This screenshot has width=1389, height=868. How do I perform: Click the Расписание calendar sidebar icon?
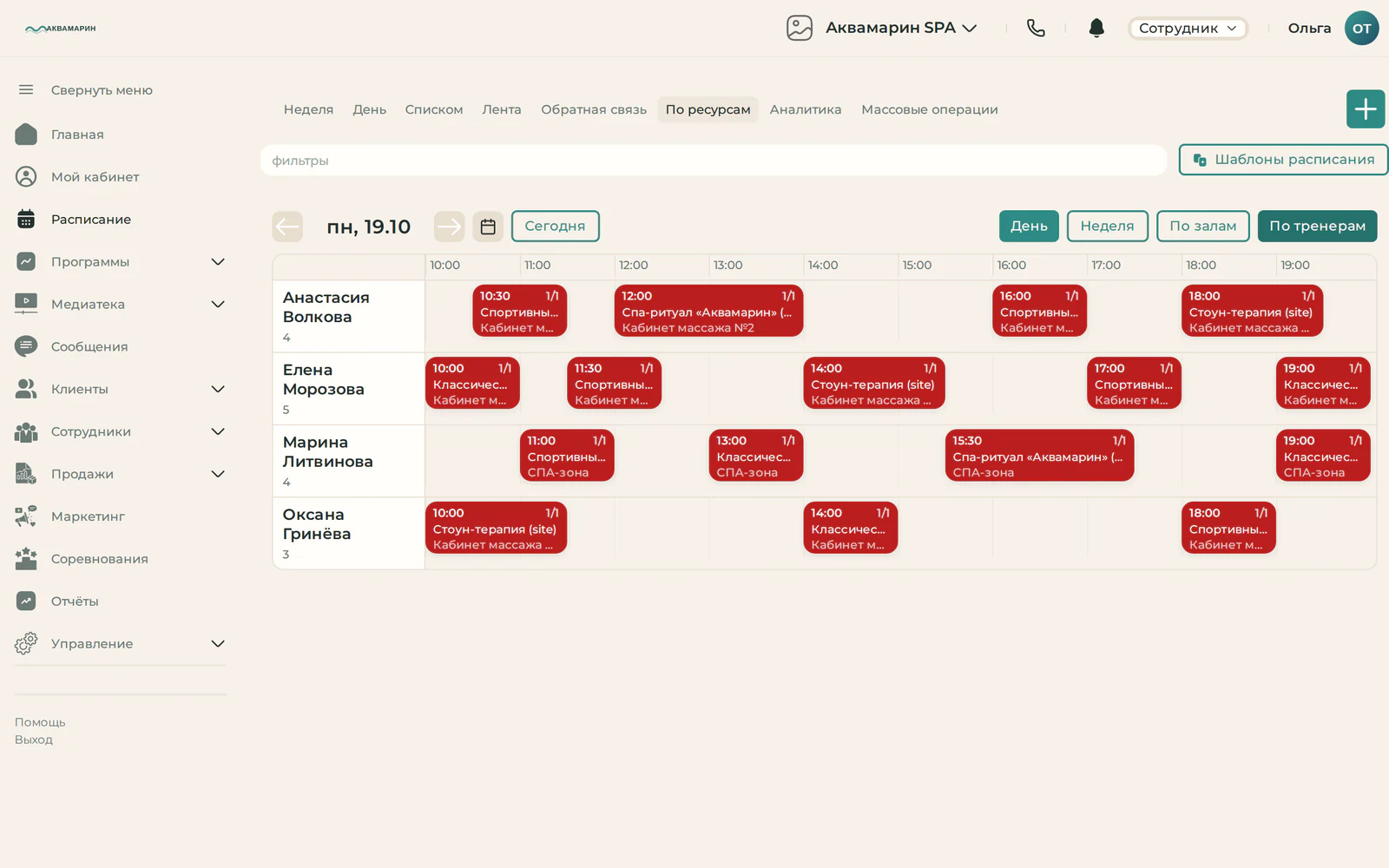pyautogui.click(x=26, y=220)
